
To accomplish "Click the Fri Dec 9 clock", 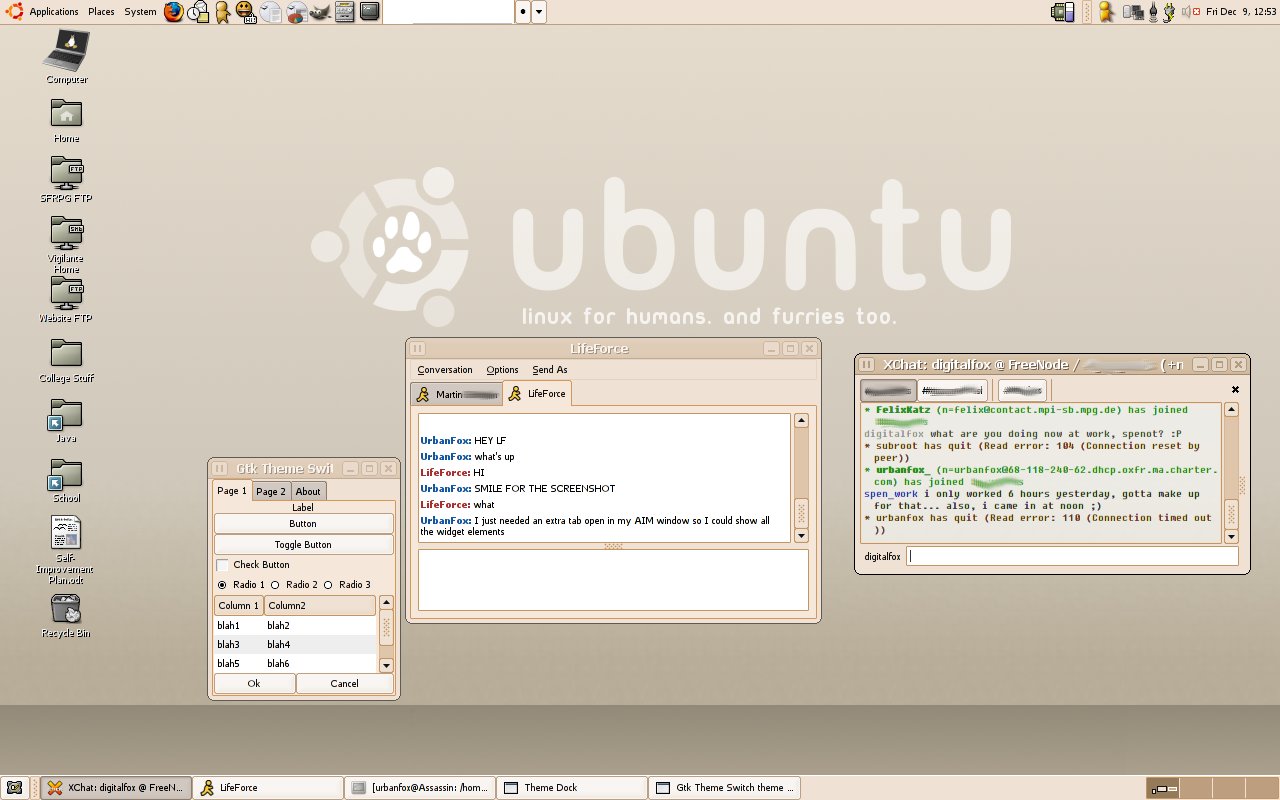I will [1240, 12].
